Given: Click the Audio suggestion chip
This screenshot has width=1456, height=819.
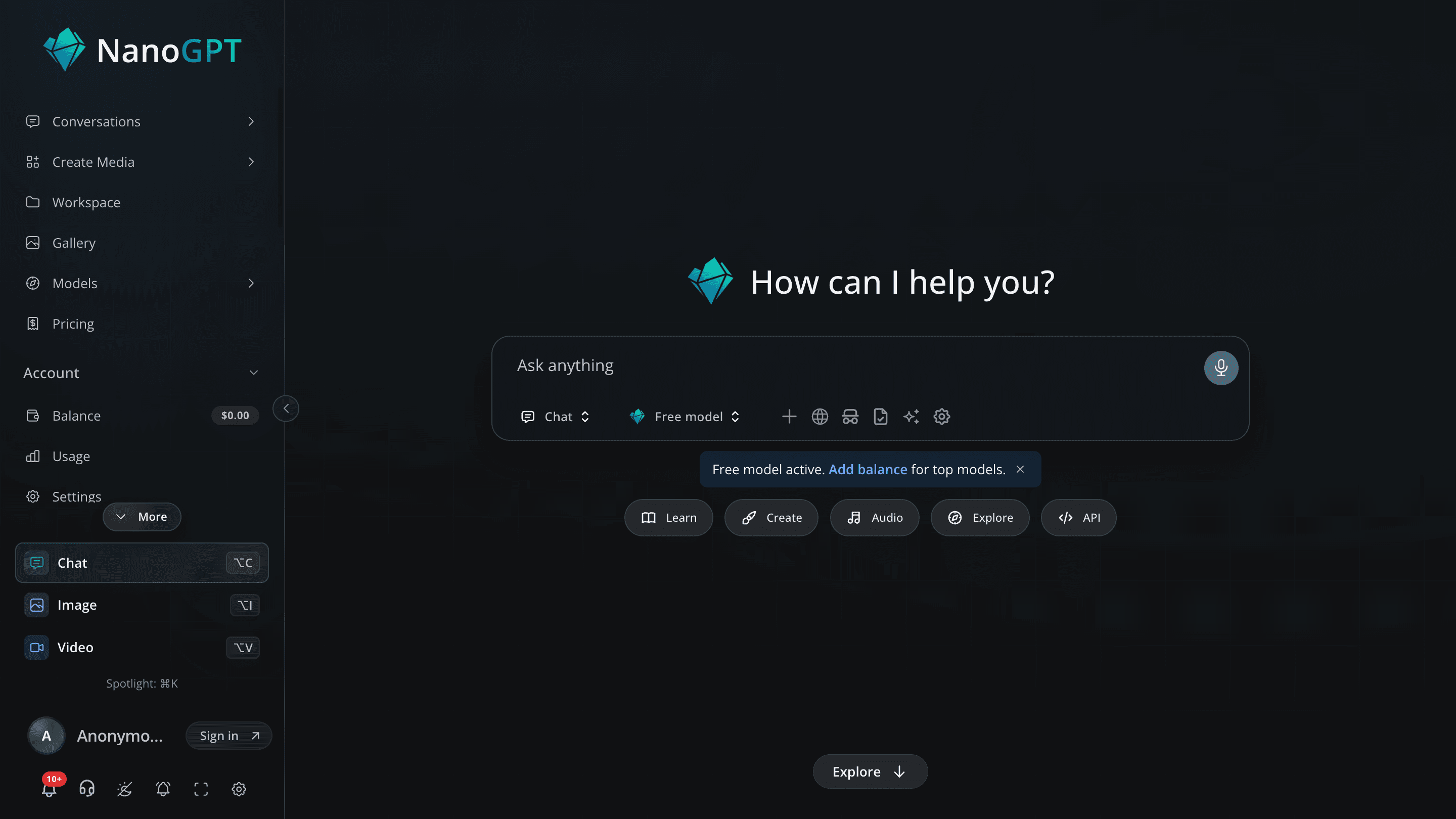Looking at the screenshot, I should tap(875, 517).
